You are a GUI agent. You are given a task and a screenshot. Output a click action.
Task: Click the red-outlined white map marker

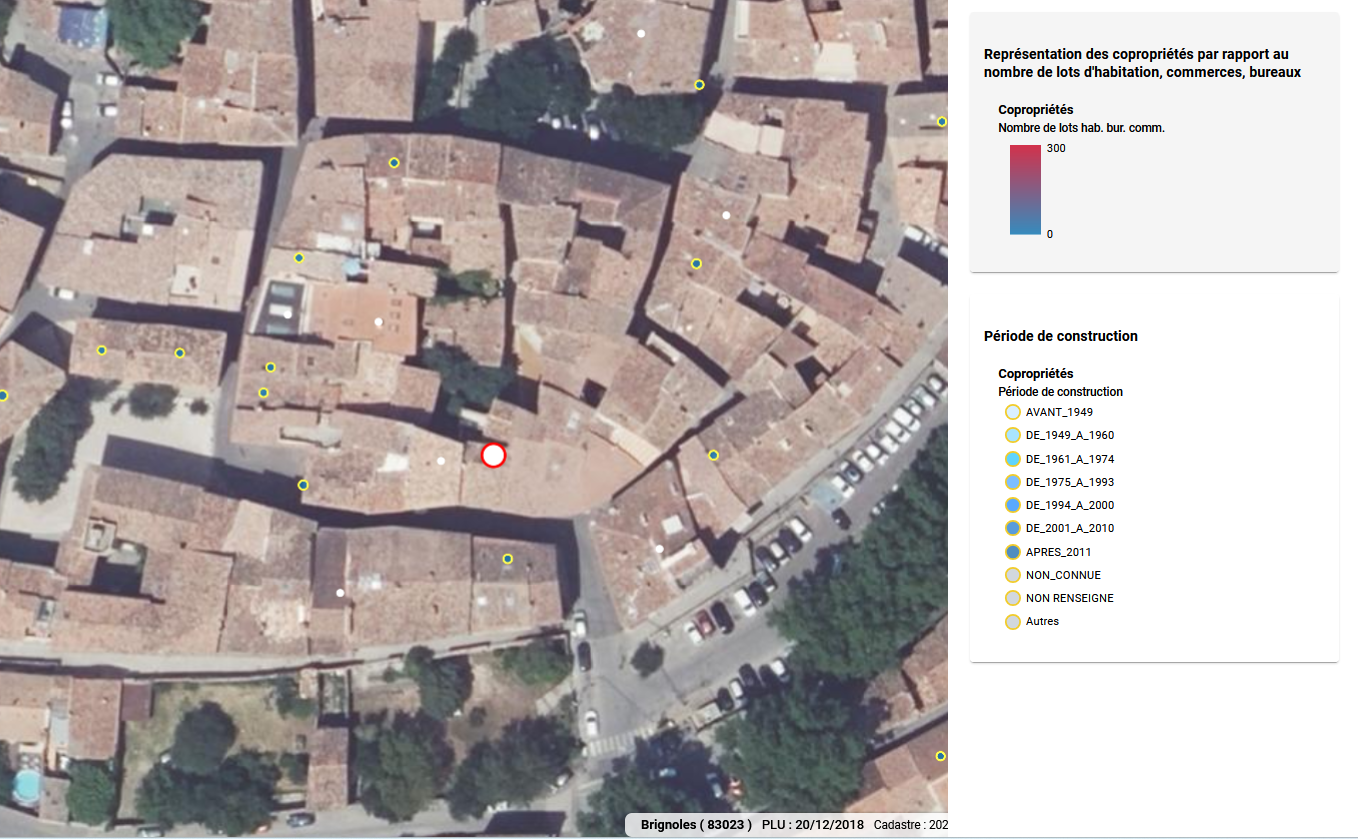493,455
